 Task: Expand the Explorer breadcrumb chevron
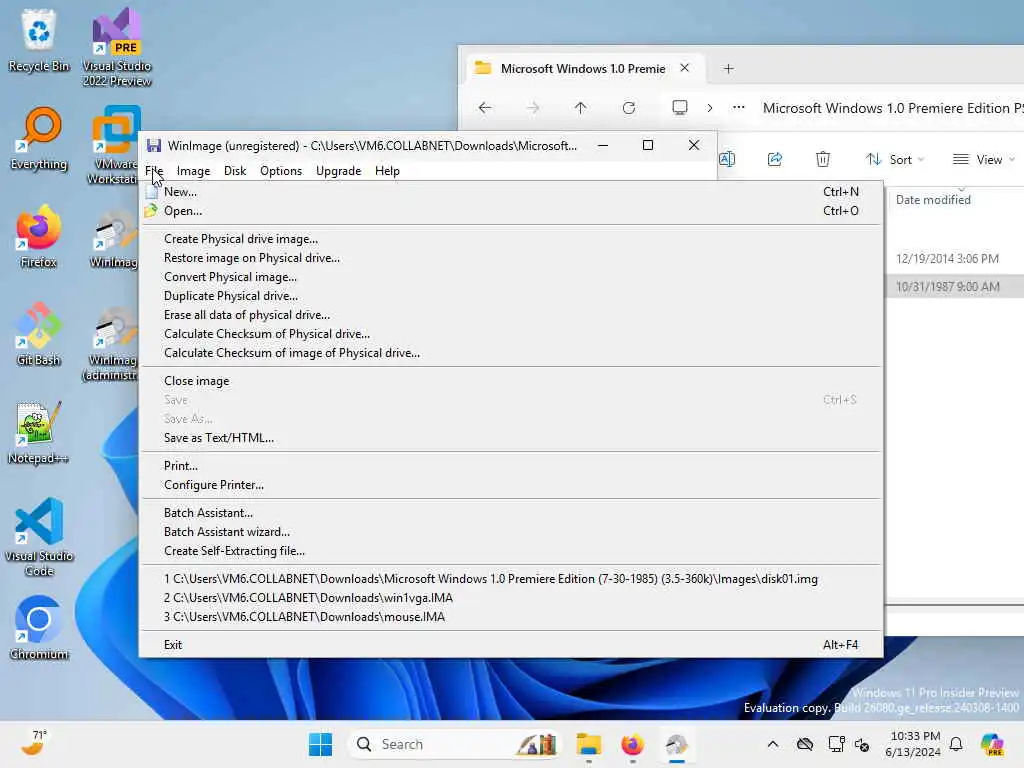710,108
